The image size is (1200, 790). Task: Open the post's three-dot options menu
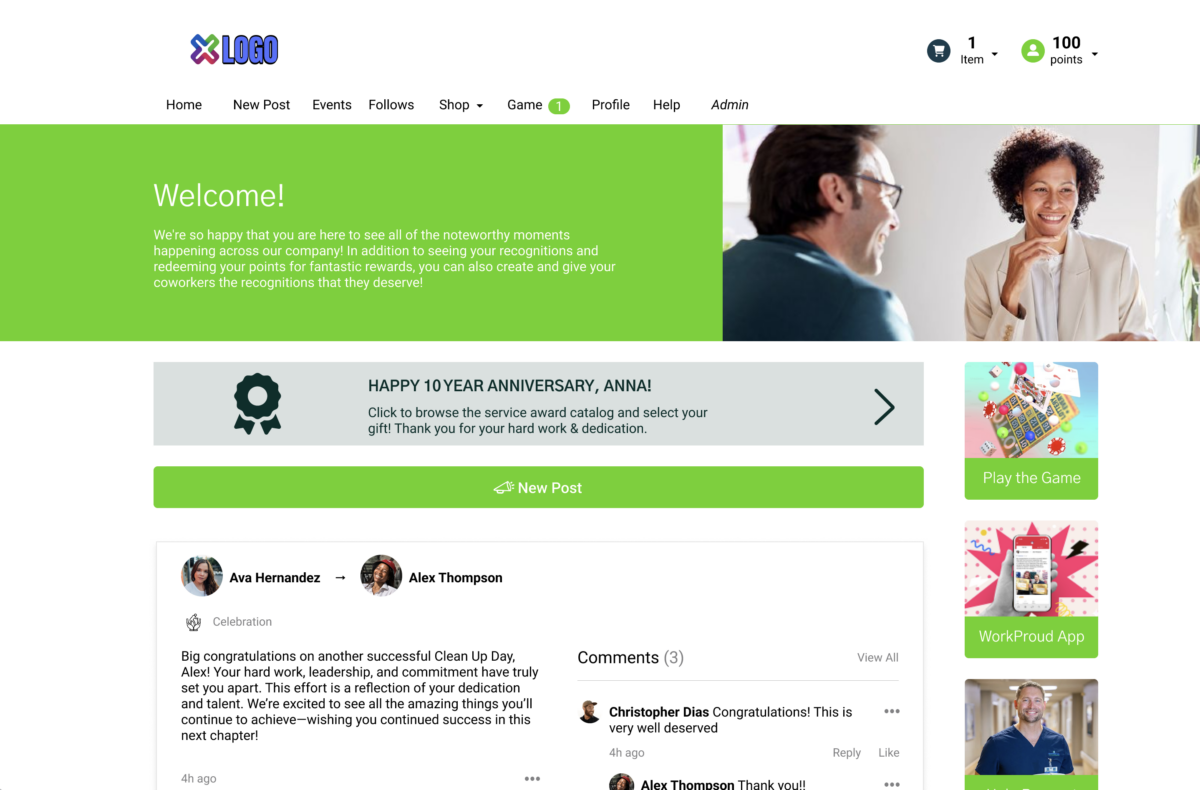(x=532, y=778)
